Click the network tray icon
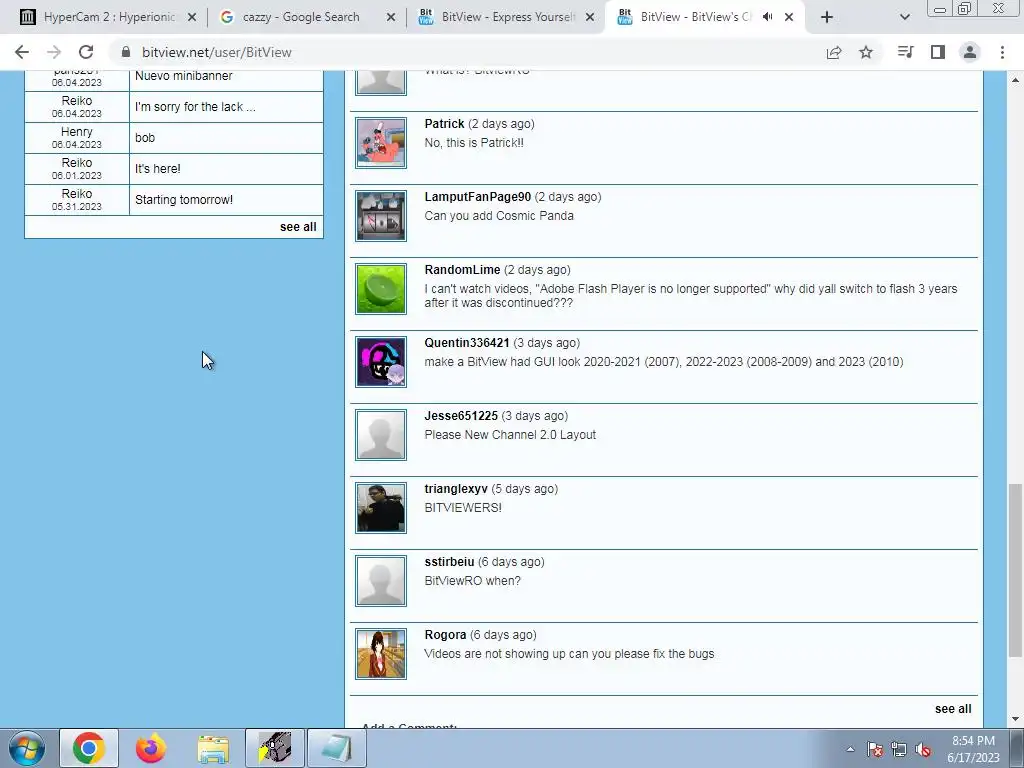The image size is (1024, 768). [899, 750]
